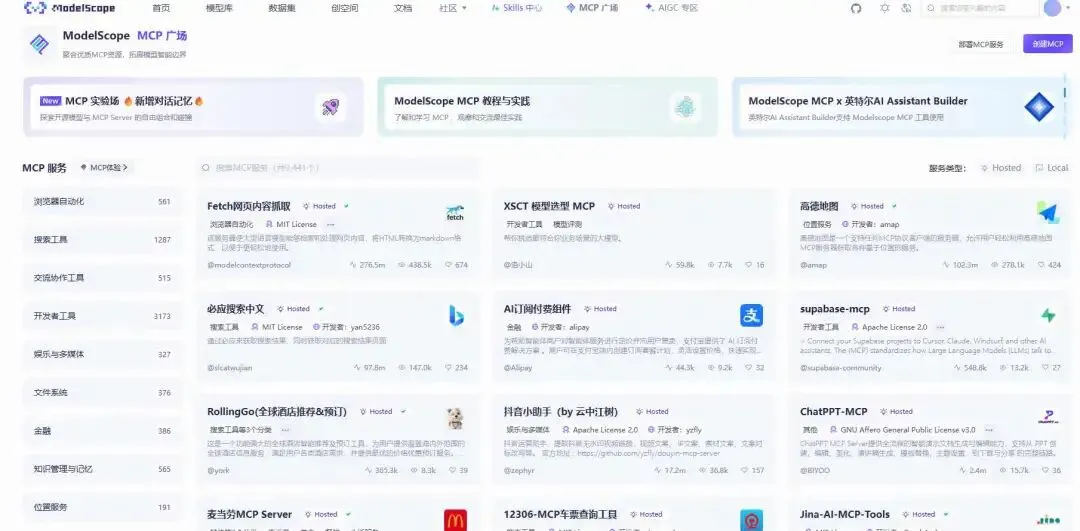This screenshot has height=531, width=1080.
Task: Select the 浏览器自动化 category
Action: click(102, 202)
